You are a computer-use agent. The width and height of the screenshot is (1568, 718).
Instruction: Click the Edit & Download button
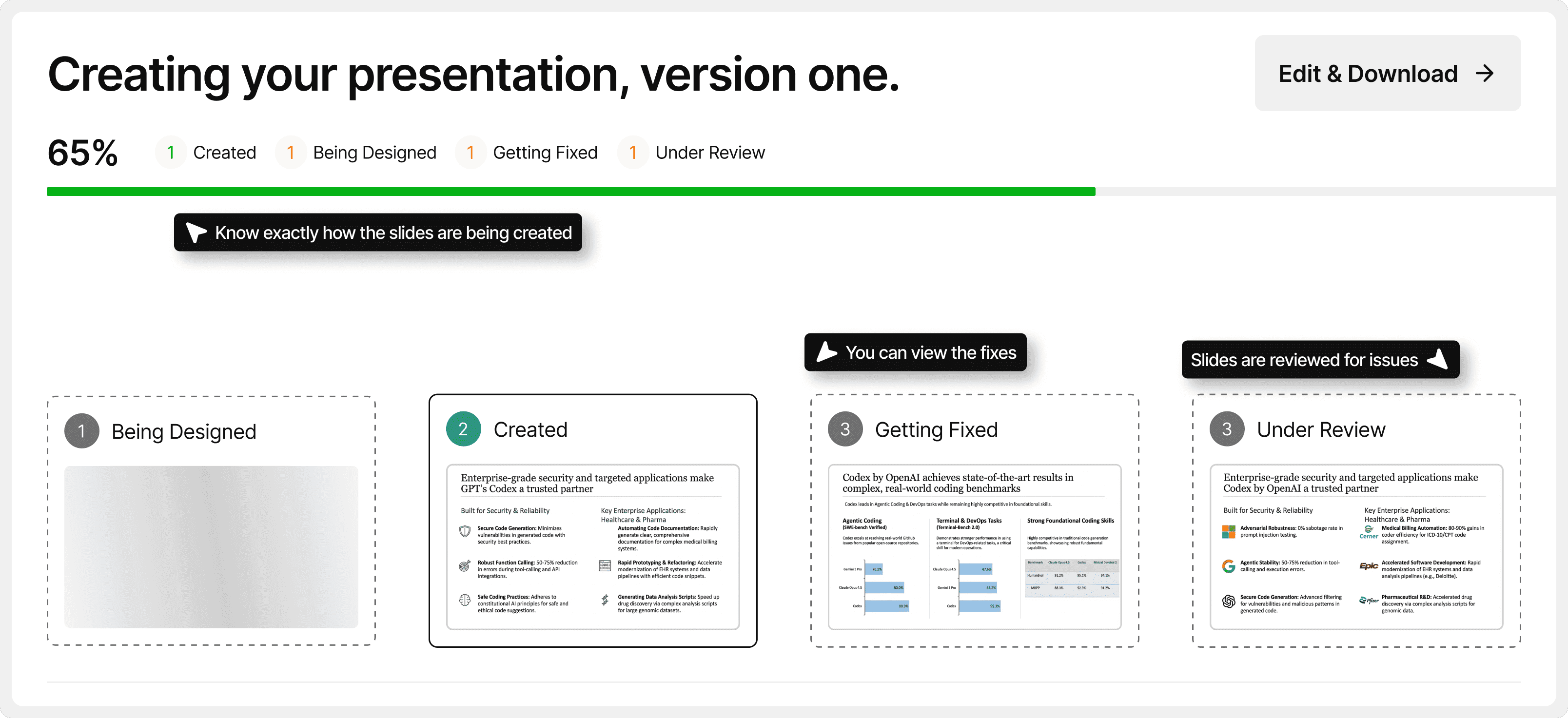tap(1387, 73)
